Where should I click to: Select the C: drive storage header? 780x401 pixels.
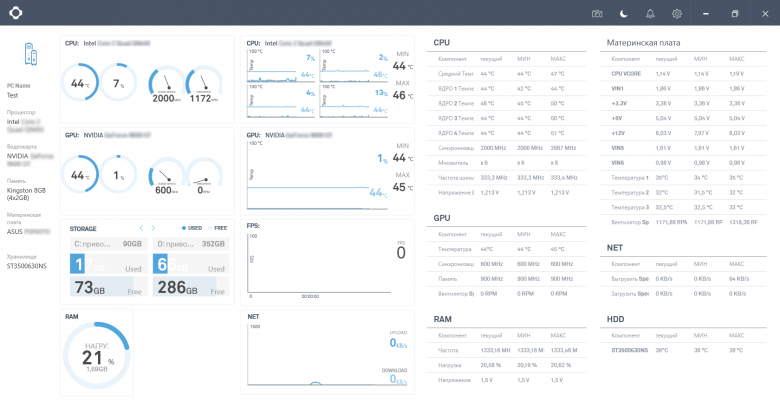tap(109, 244)
